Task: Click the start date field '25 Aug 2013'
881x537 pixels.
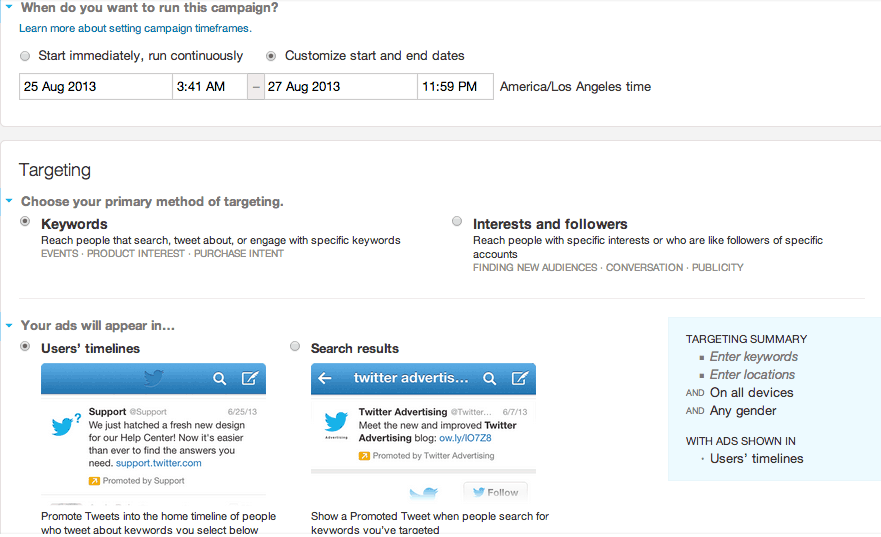Action: click(x=95, y=87)
